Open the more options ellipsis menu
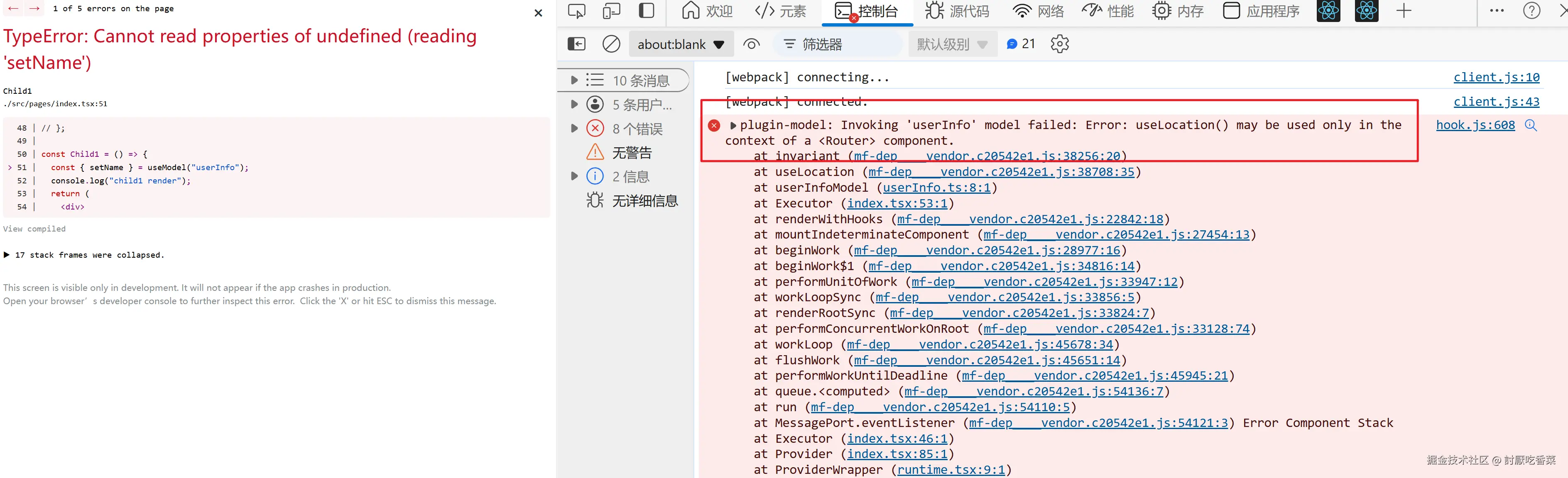 click(1497, 11)
